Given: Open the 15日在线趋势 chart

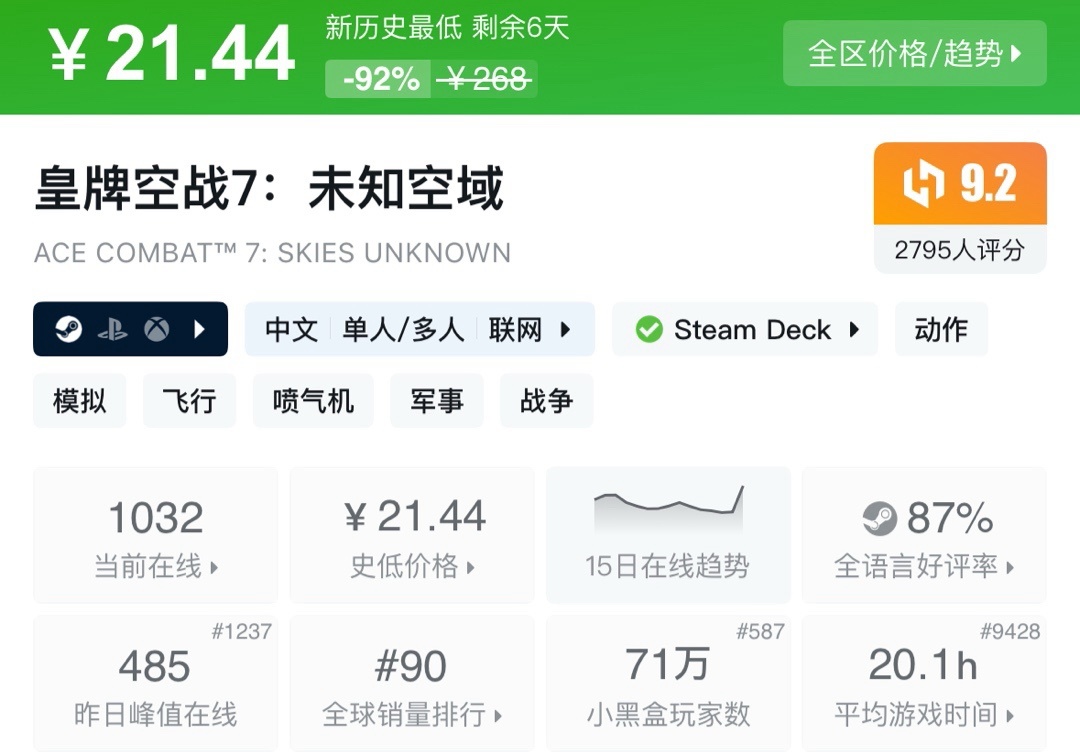Looking at the screenshot, I should pos(667,535).
